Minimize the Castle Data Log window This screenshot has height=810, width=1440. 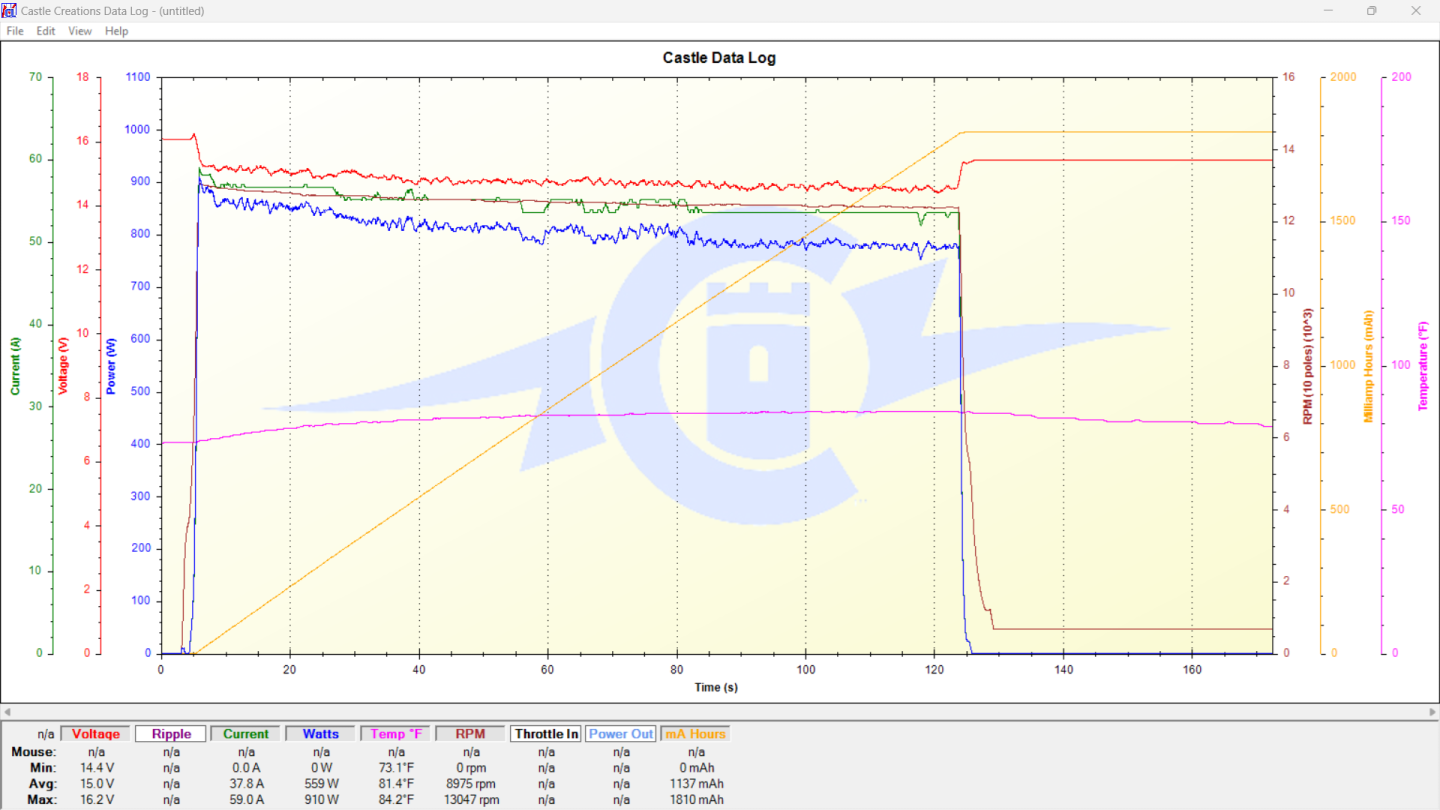pos(1328,10)
